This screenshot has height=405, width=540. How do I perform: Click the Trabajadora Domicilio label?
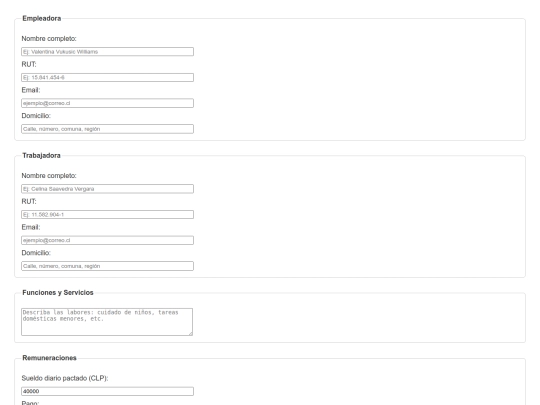(36, 253)
